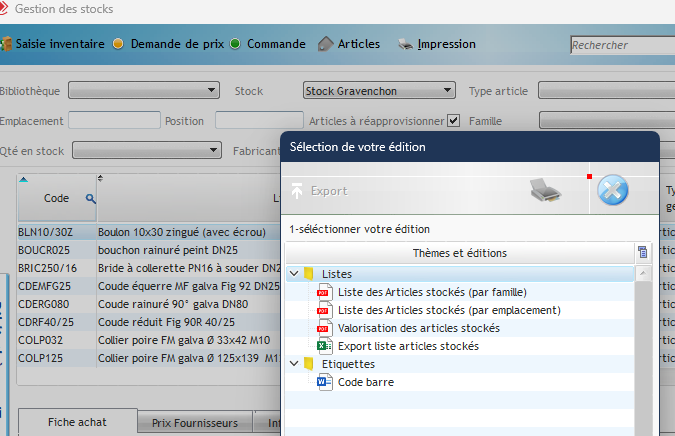Open the Impression printer menu
Screen dimensions: 675x436
437,44
